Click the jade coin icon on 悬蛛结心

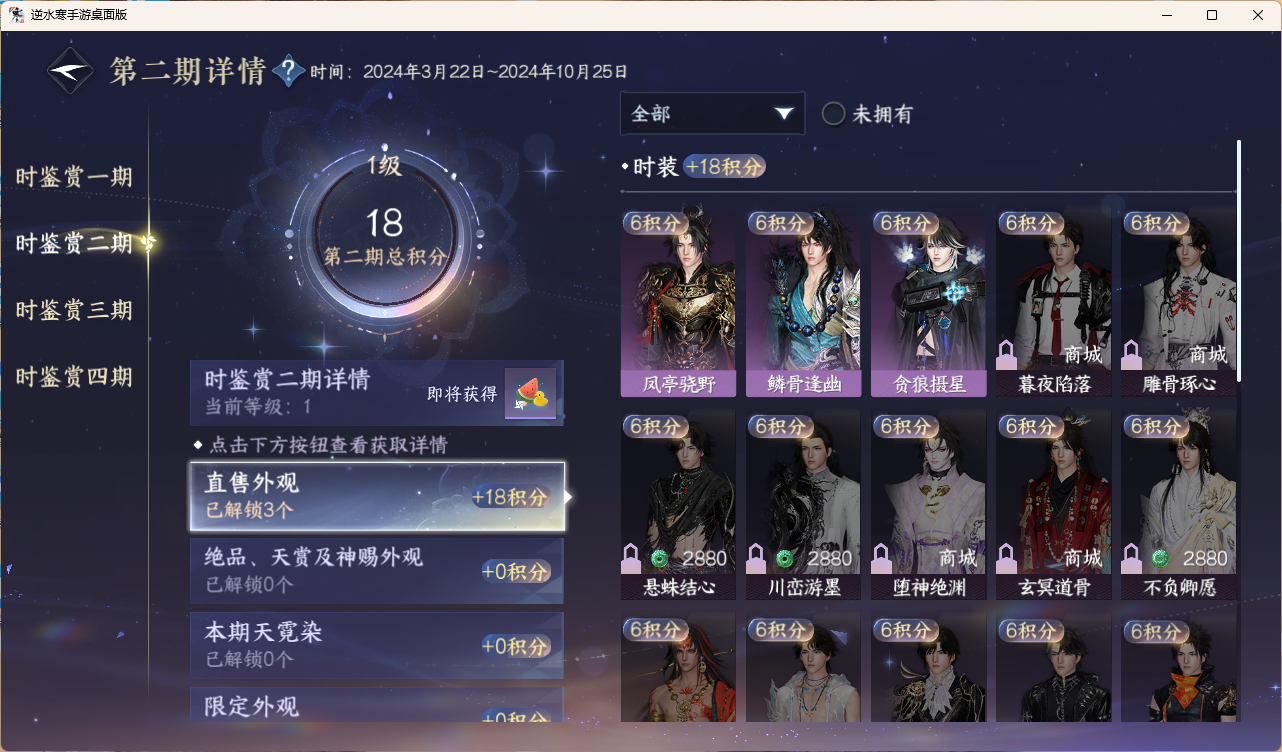658,557
